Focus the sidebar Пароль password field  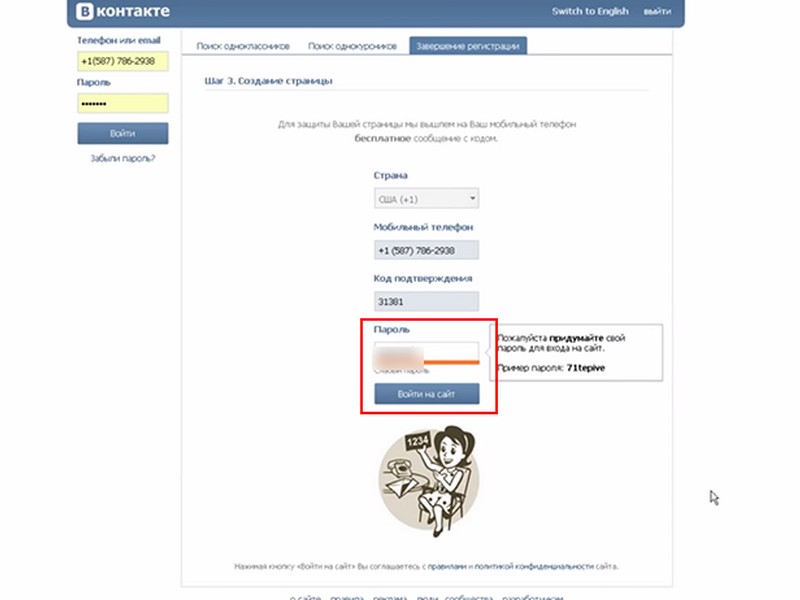tap(123, 104)
